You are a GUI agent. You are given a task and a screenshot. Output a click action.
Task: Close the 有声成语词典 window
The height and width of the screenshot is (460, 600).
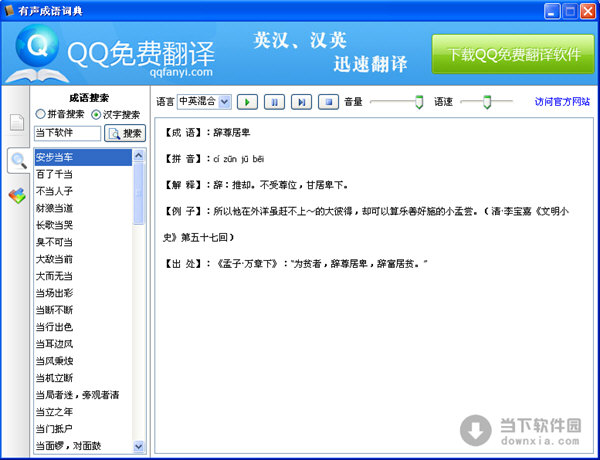point(587,11)
